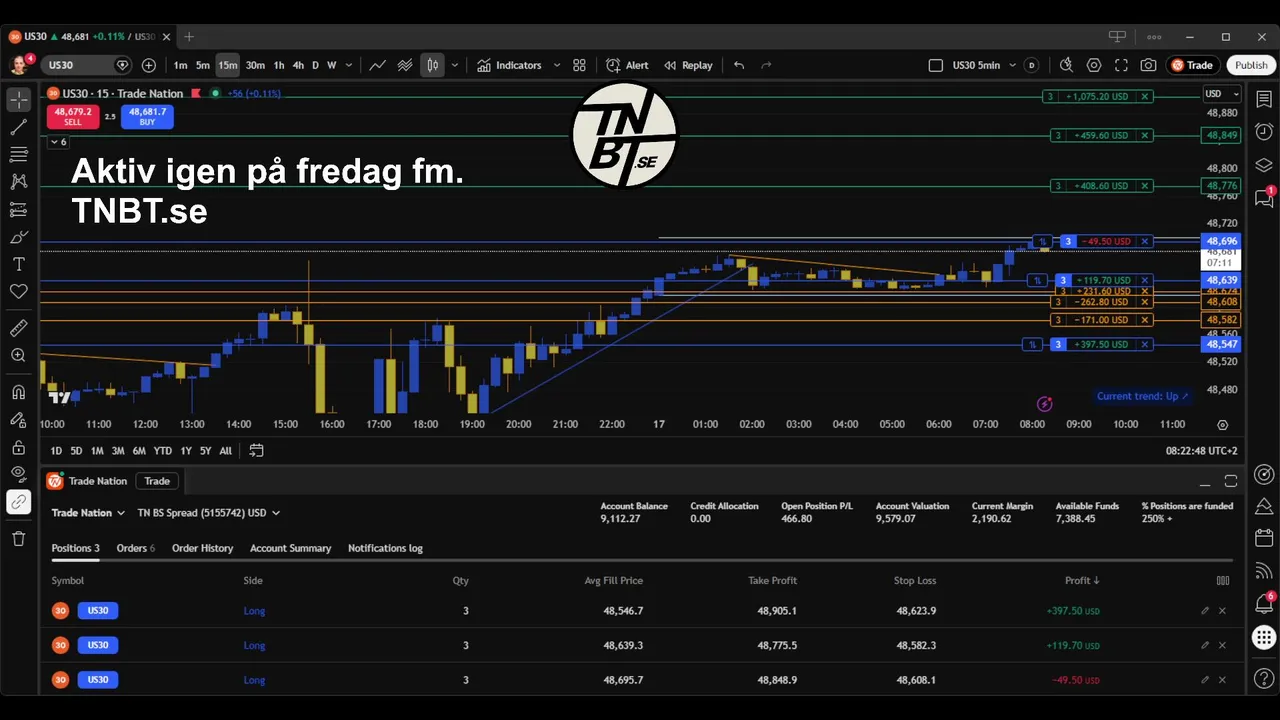Screen dimensions: 1280x720
Task: Open the alerts clock panel icon
Action: 1264,132
